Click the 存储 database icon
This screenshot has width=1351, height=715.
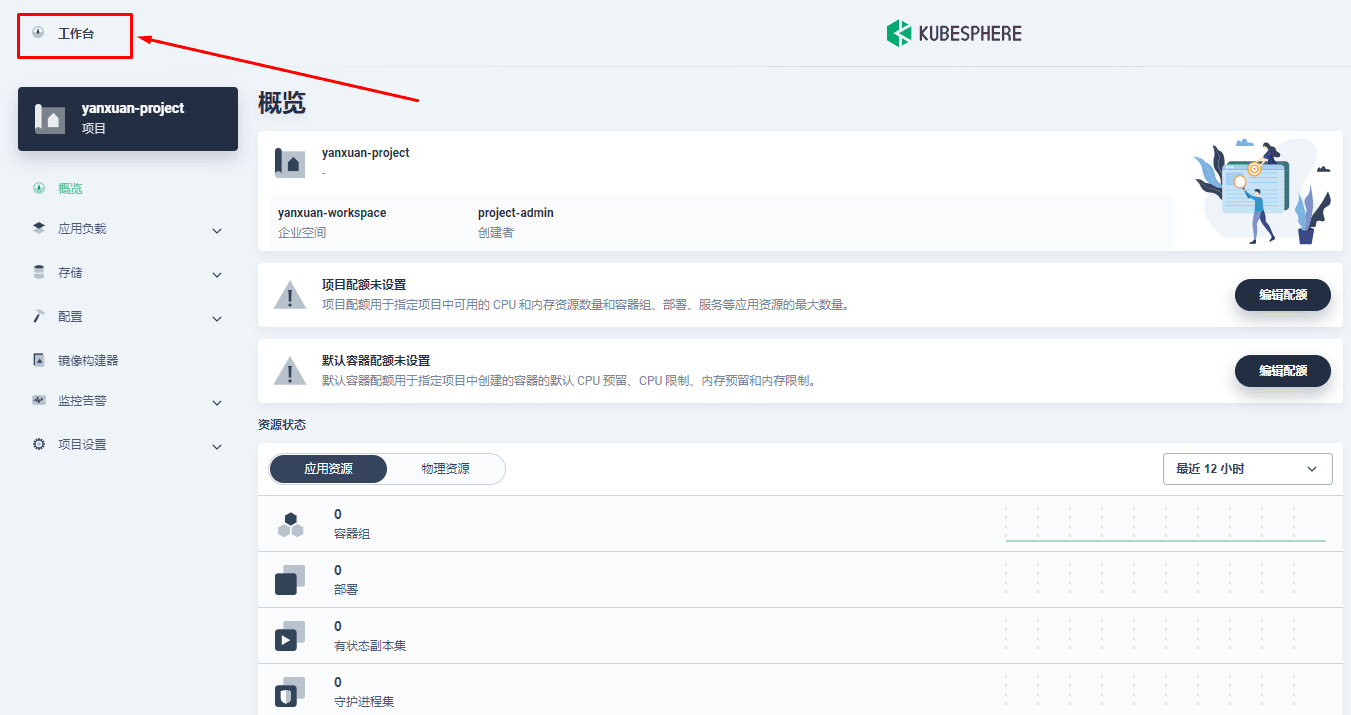39,272
